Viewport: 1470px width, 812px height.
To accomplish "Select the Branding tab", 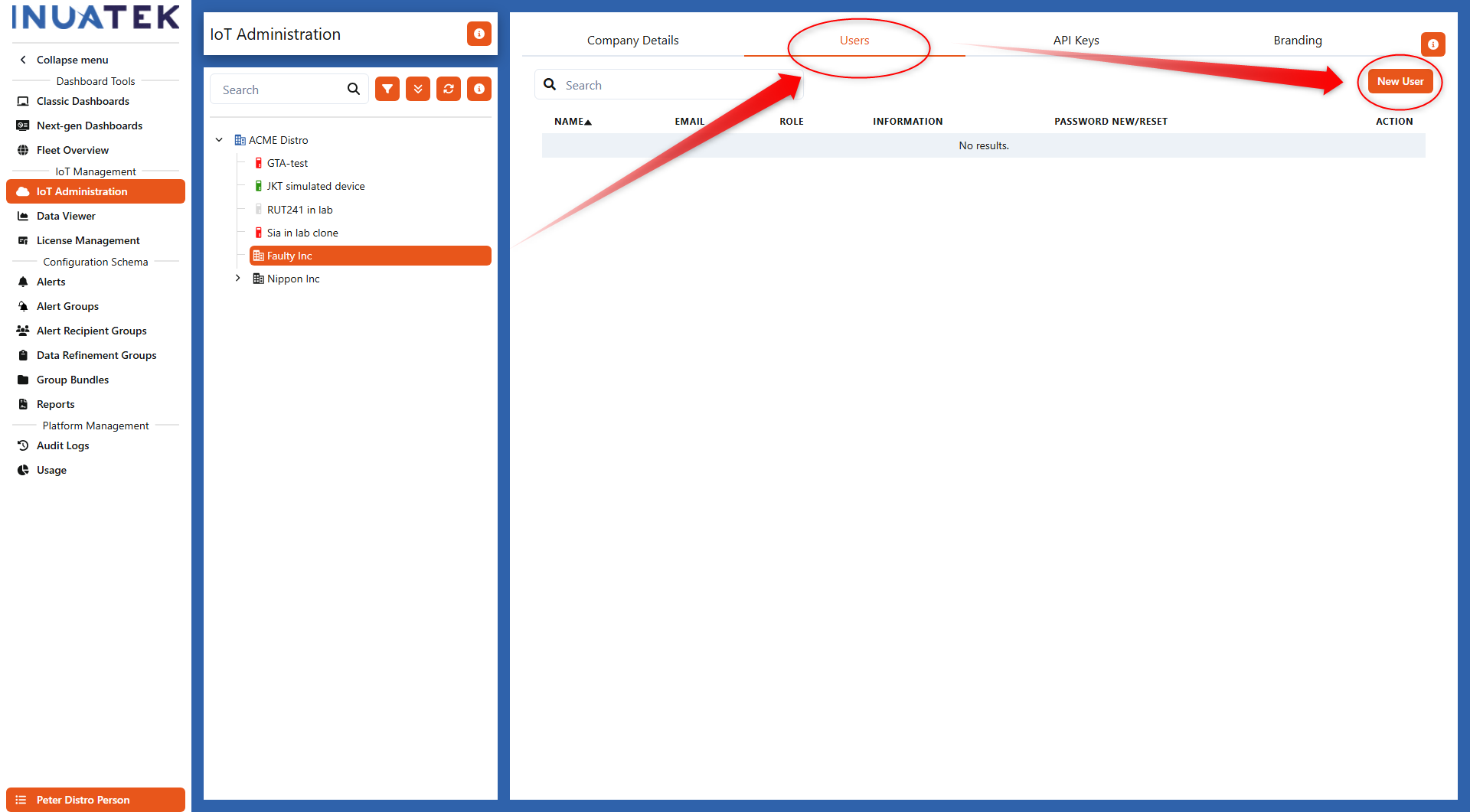I will point(1297,40).
